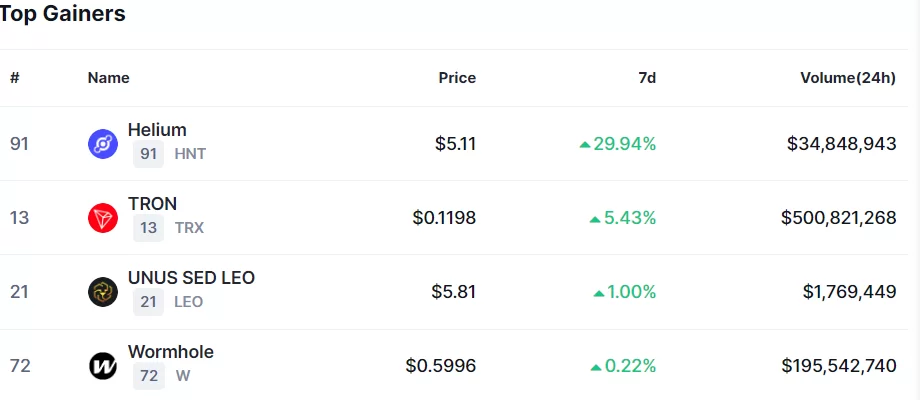The height and width of the screenshot is (400, 920).
Task: Open the Helium coin name link
Action: [157, 130]
